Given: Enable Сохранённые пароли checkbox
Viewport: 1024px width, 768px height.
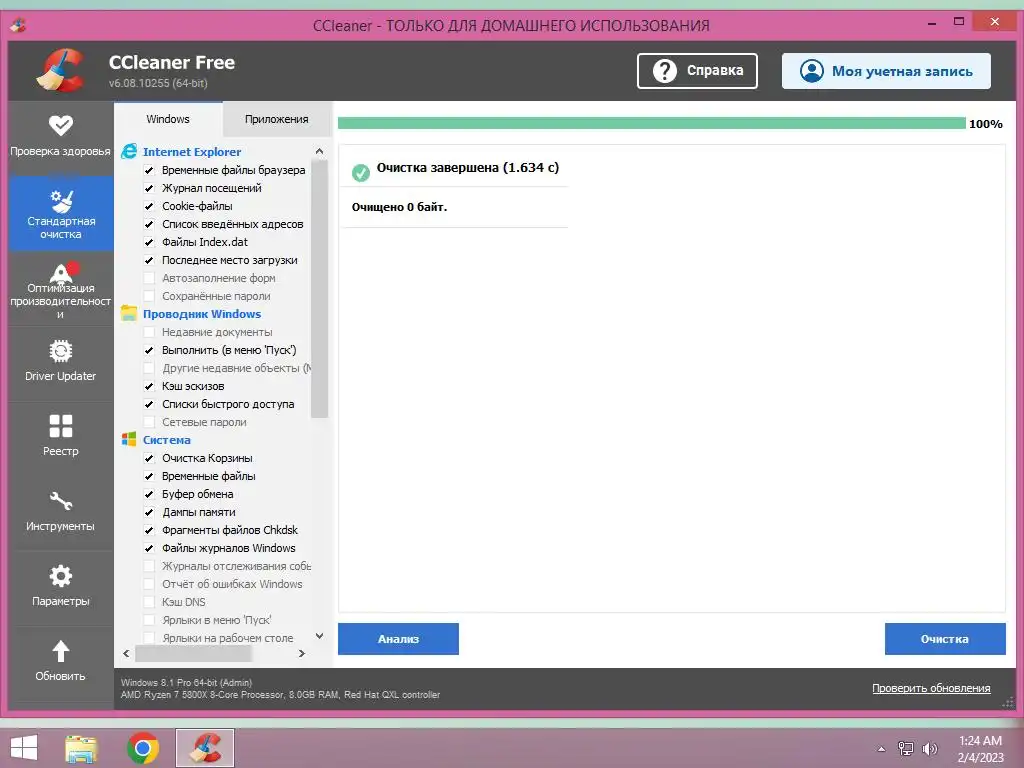Looking at the screenshot, I should pos(149,296).
